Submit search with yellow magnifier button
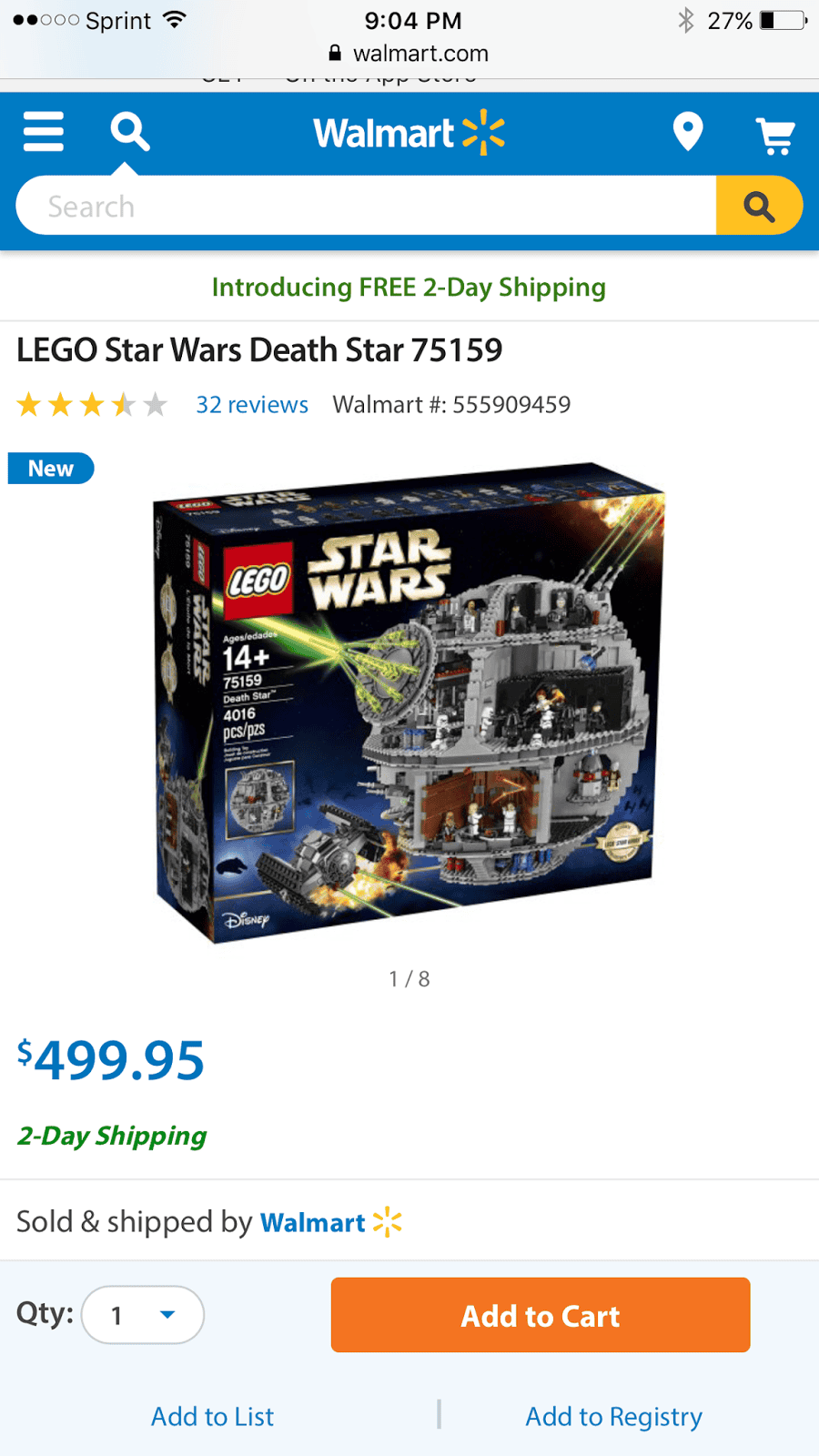 click(x=759, y=207)
